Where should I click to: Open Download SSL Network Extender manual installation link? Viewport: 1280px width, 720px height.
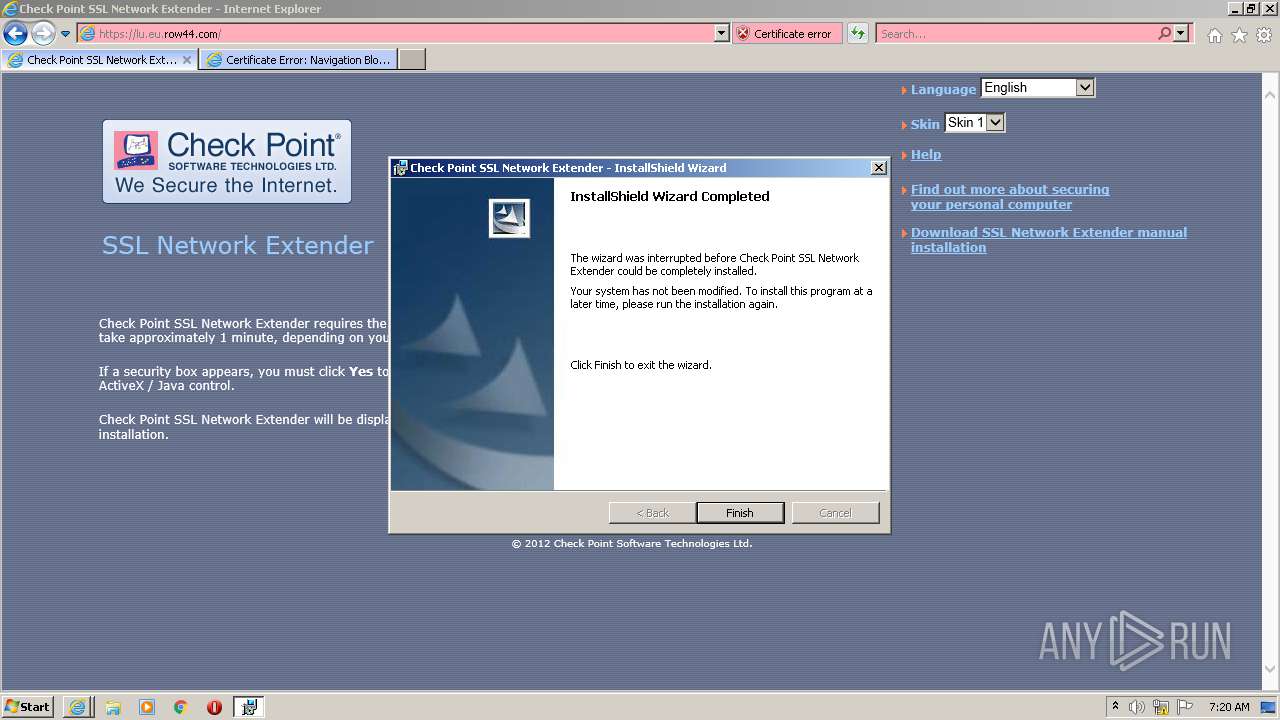coord(1049,240)
